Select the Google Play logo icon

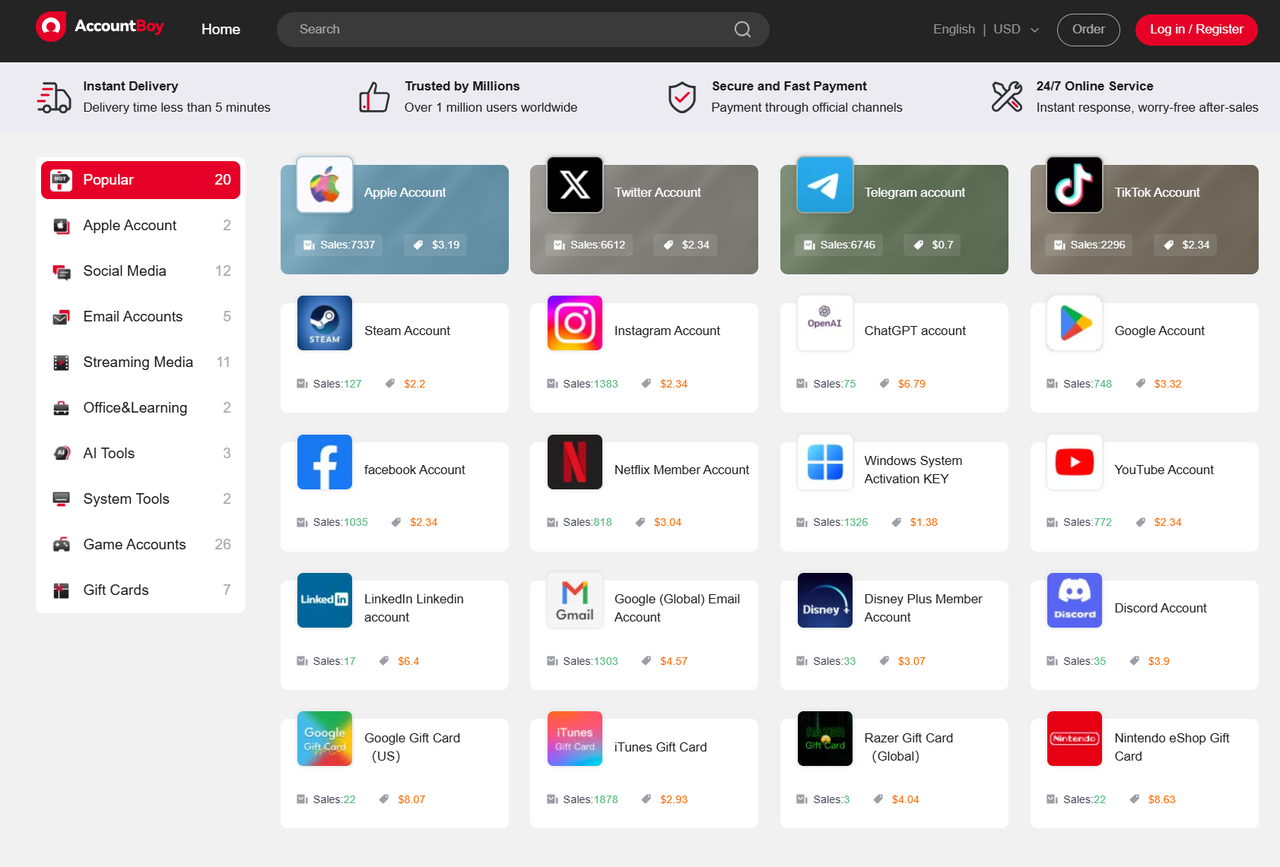point(1075,323)
